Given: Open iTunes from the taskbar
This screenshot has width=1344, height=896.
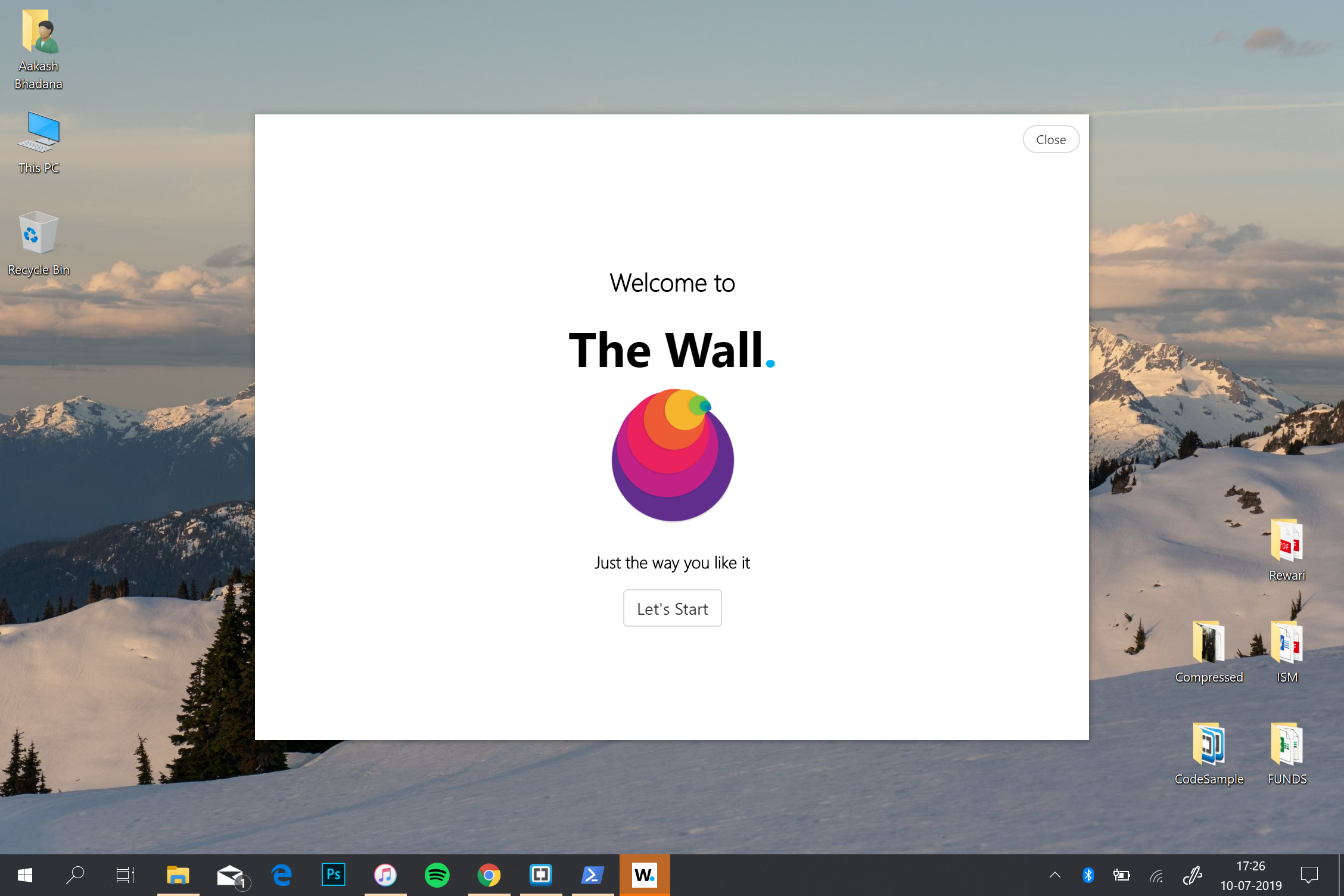Looking at the screenshot, I should tap(385, 875).
